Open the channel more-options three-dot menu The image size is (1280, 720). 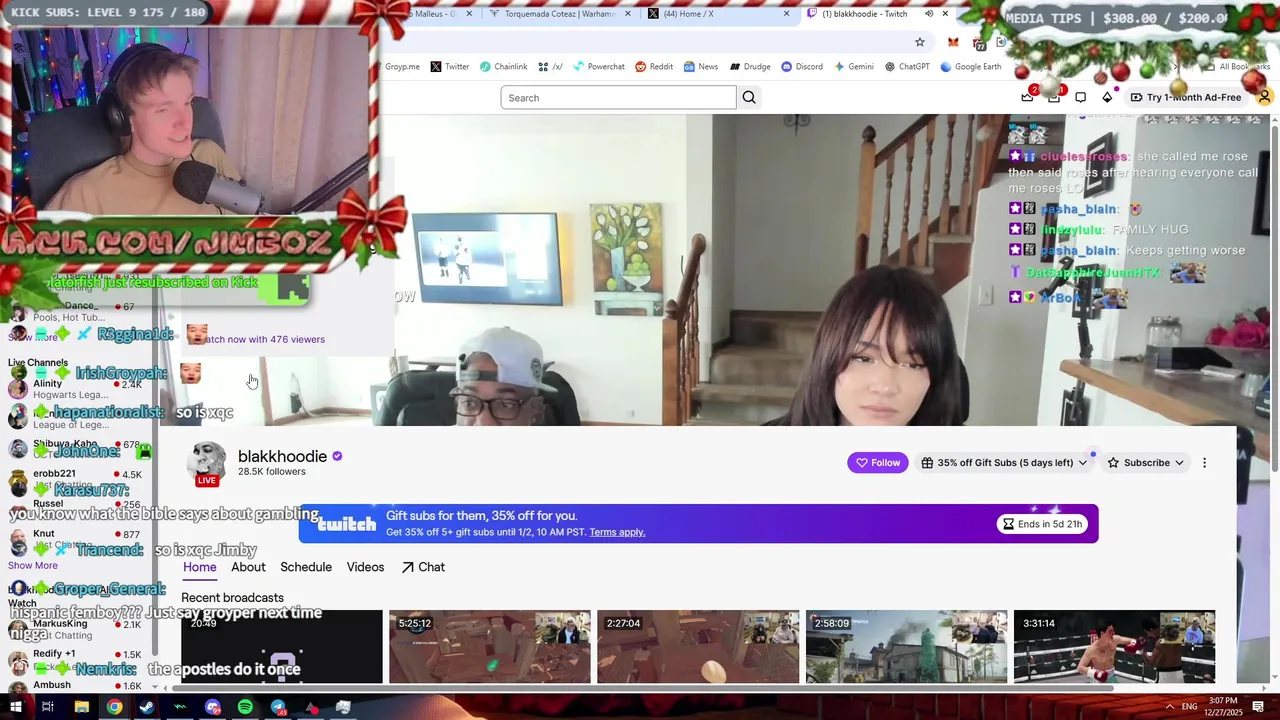click(1204, 463)
